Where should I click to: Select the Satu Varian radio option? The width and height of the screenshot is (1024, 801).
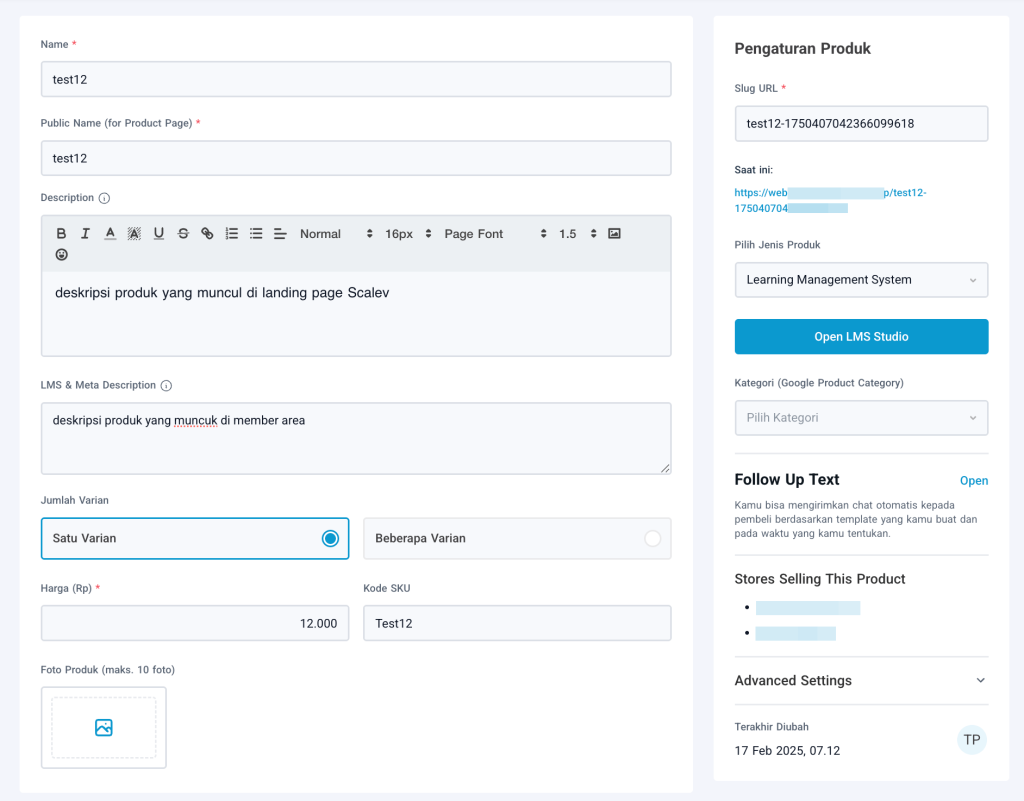tap(330, 538)
